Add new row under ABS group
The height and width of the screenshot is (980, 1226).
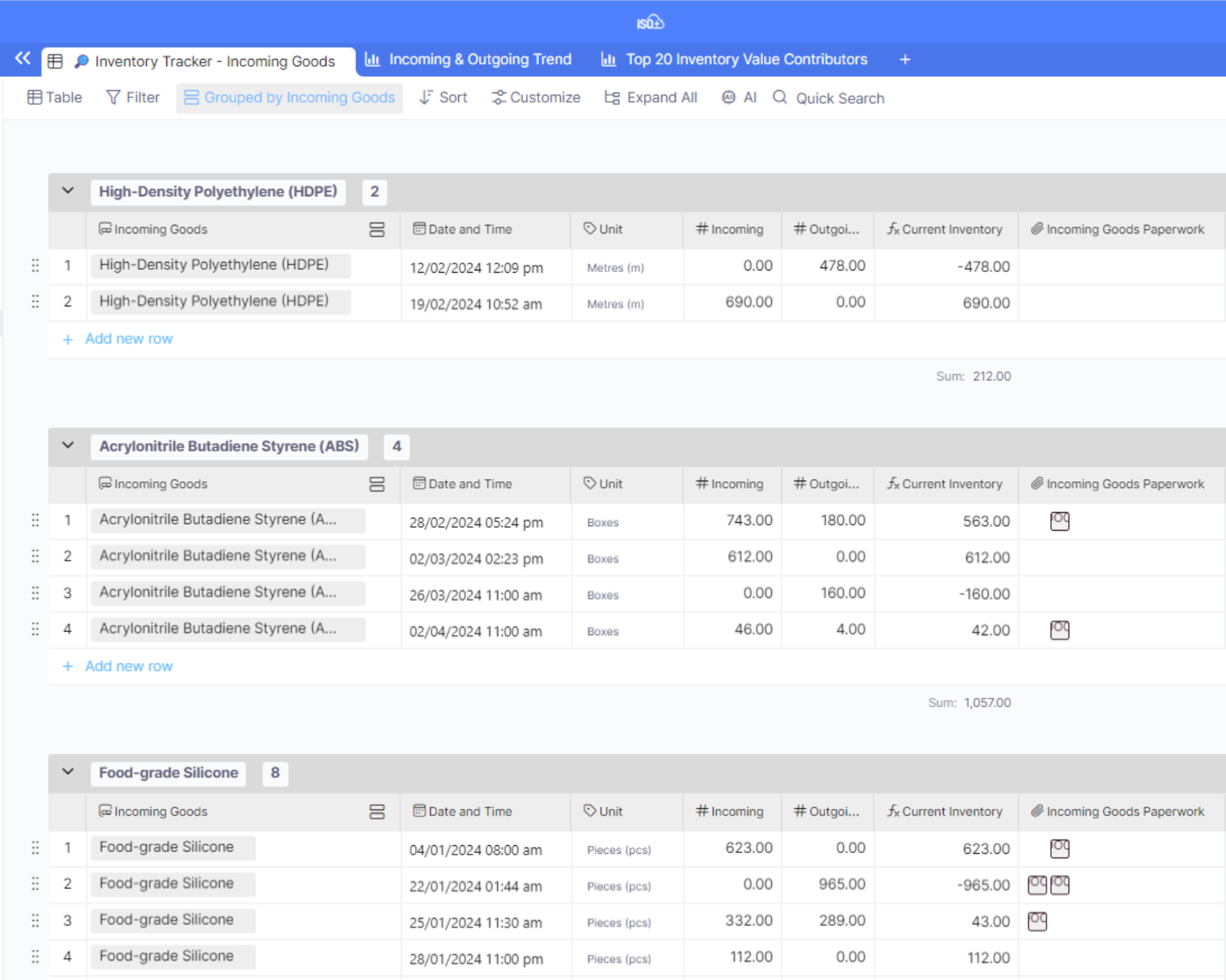point(129,666)
